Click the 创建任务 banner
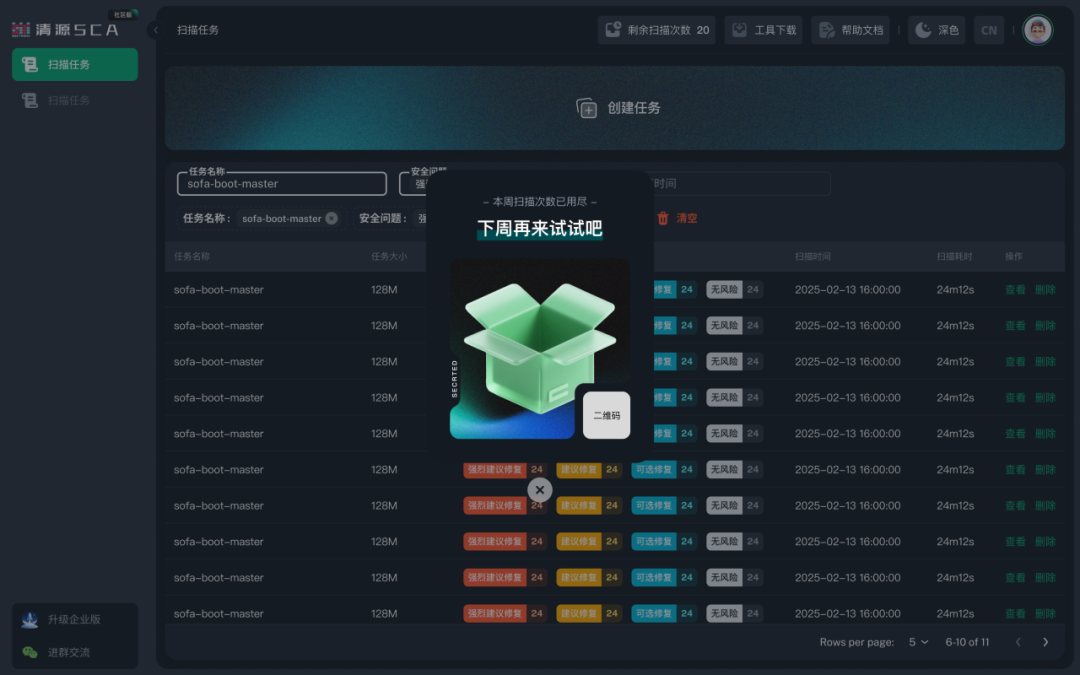Viewport: 1080px width, 675px height. tap(614, 108)
